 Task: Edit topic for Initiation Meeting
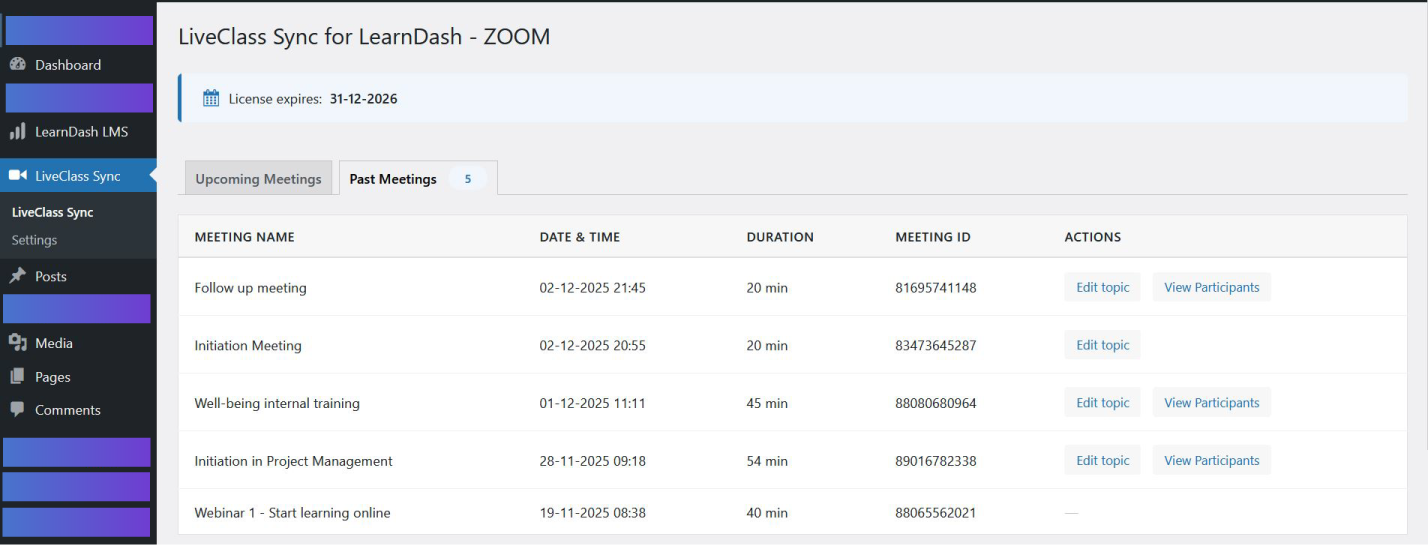(1102, 345)
